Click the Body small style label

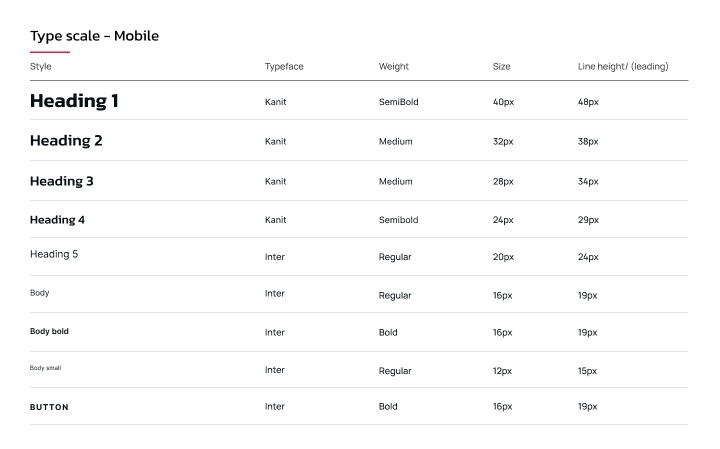point(45,368)
